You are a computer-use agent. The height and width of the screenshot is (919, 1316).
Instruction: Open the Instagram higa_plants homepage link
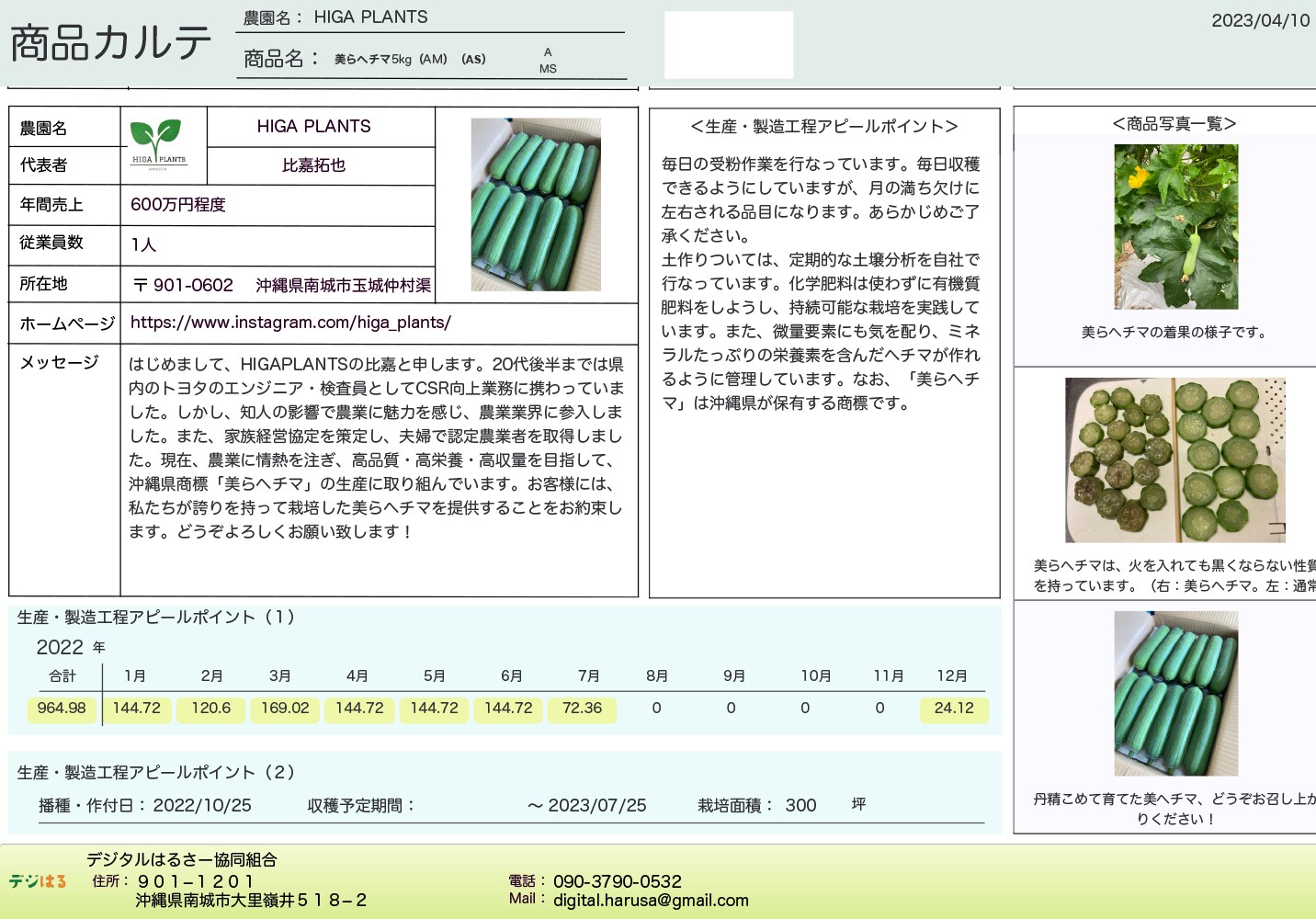click(x=290, y=323)
